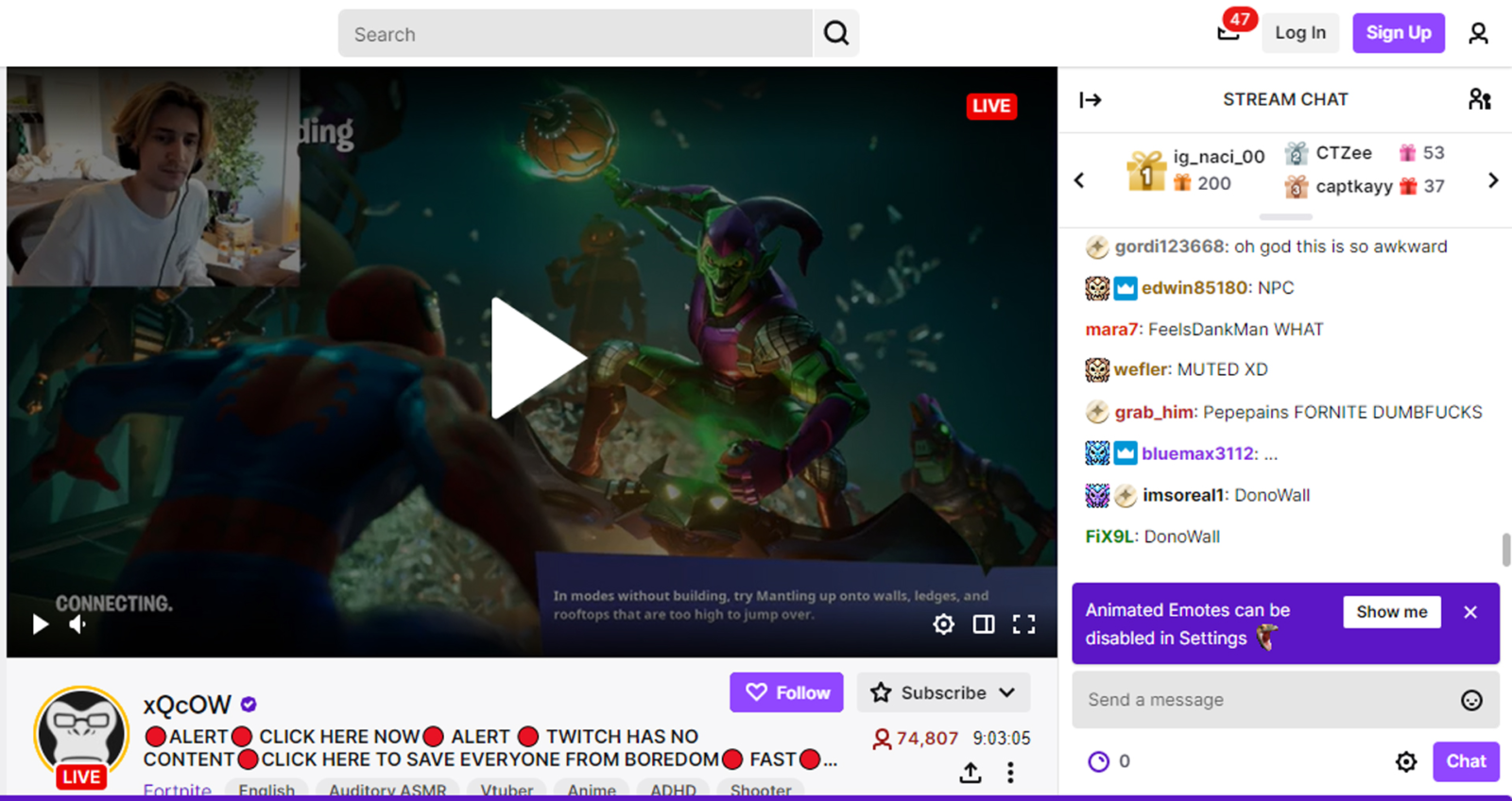Viewport: 1512px width, 801px height.
Task: Click username mara7 in chat
Action: click(x=1111, y=330)
